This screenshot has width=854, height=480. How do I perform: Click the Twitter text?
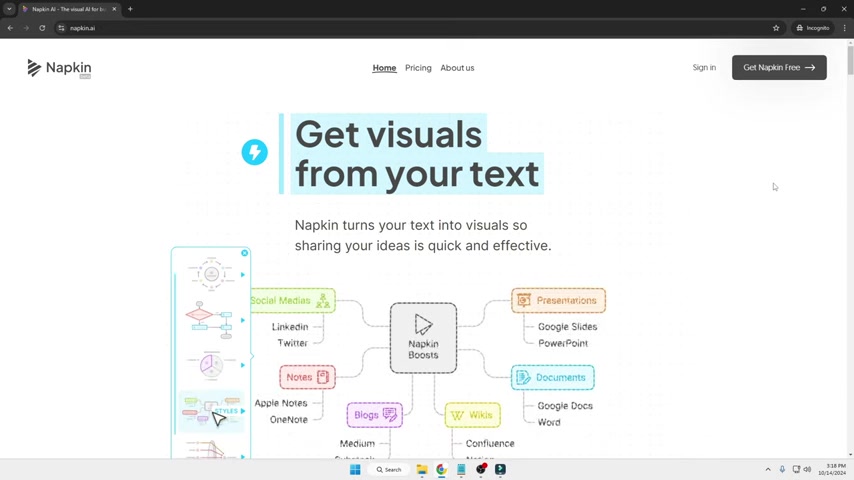click(292, 343)
